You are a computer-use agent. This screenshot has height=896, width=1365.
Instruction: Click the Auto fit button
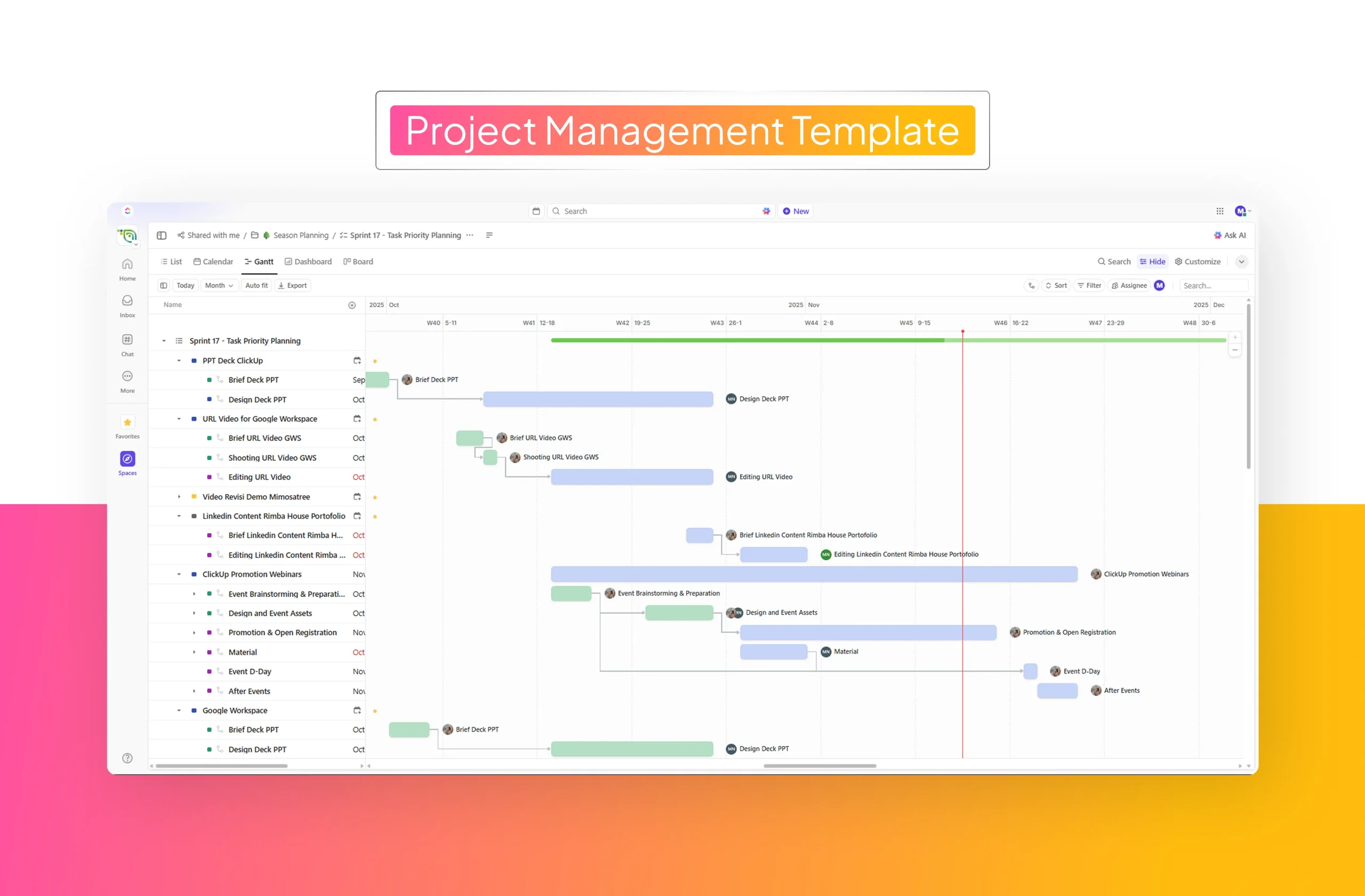[256, 286]
